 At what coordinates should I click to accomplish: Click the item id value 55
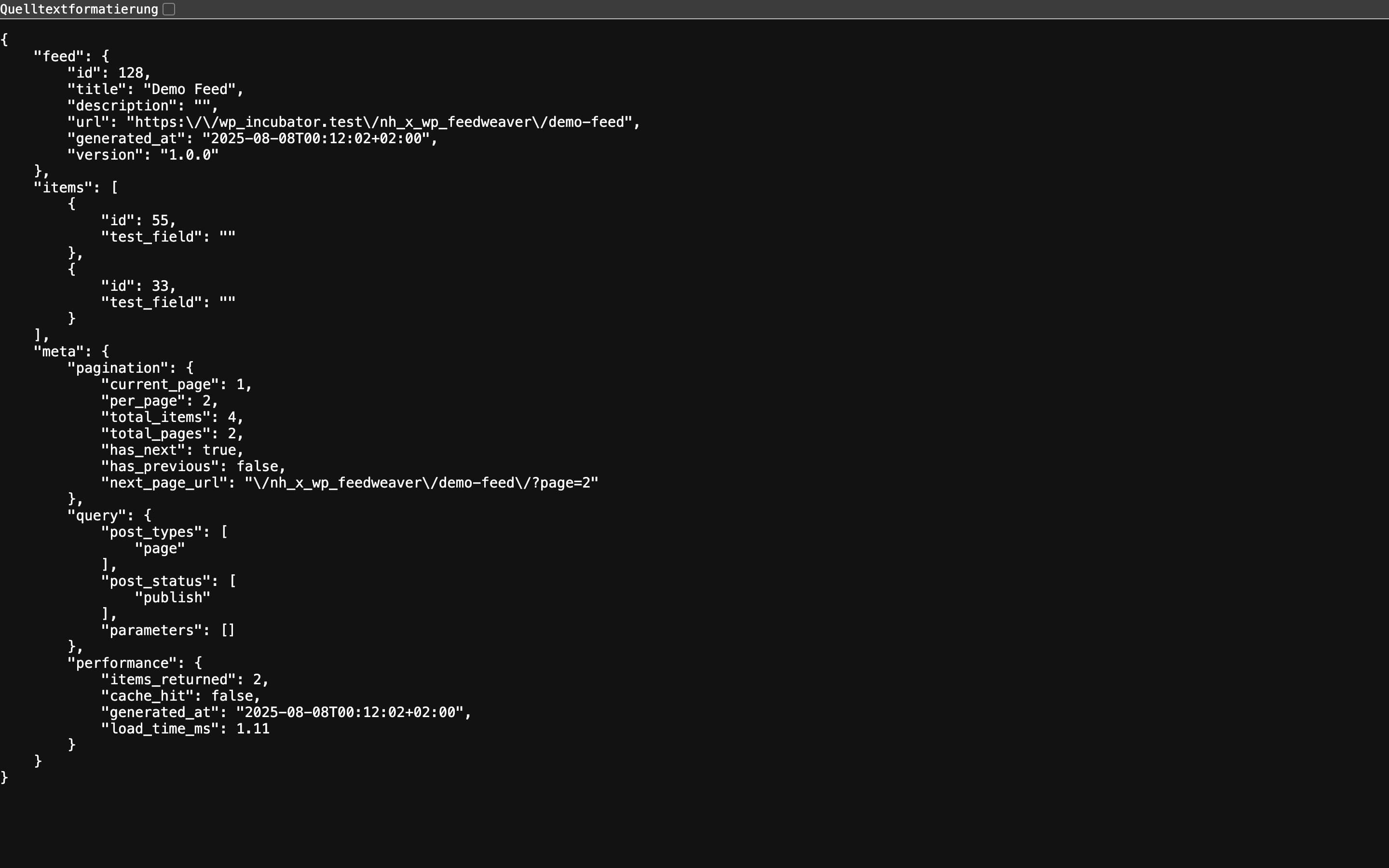click(x=160, y=220)
